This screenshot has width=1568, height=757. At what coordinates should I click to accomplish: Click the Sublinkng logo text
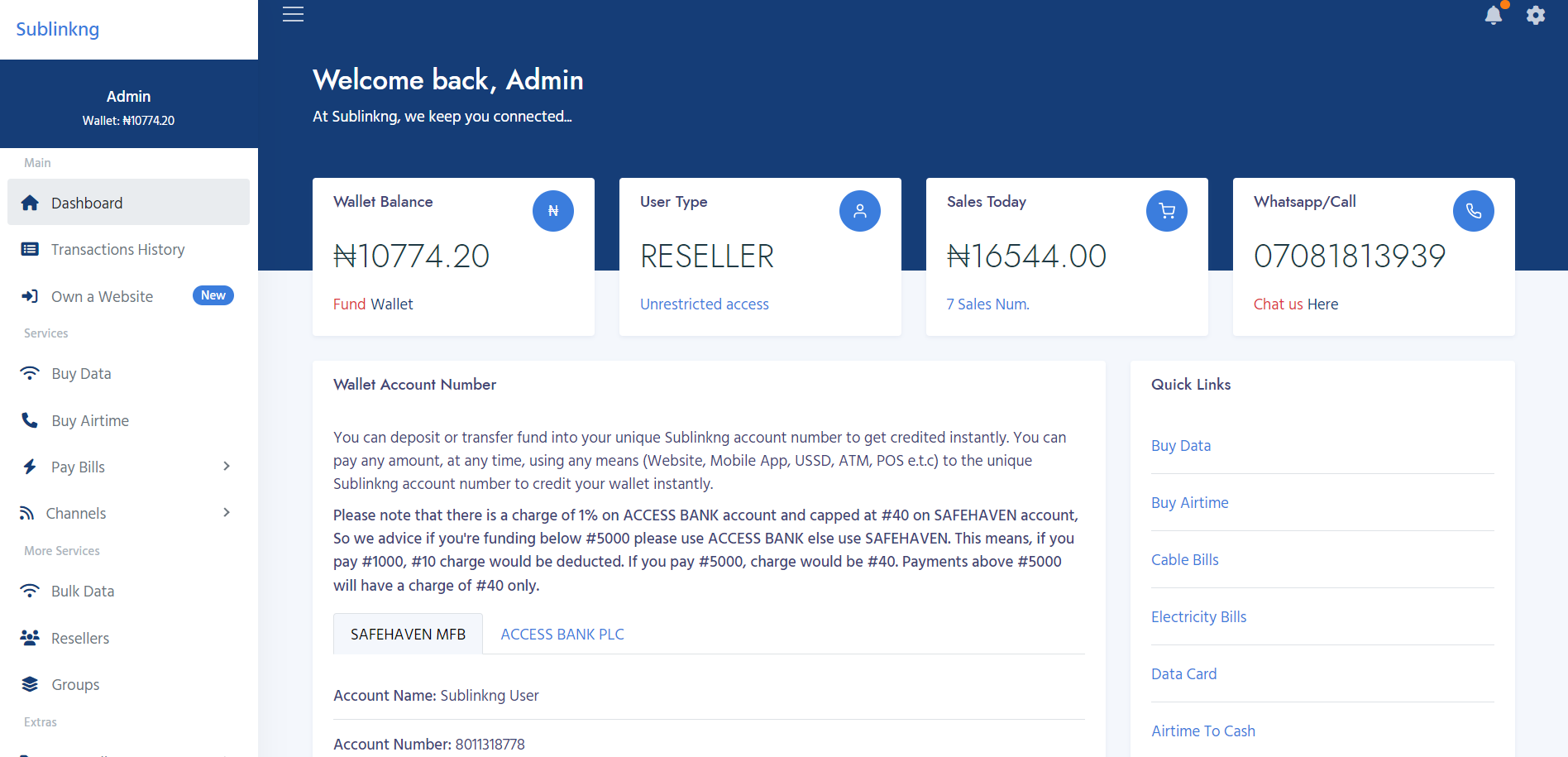coord(58,29)
